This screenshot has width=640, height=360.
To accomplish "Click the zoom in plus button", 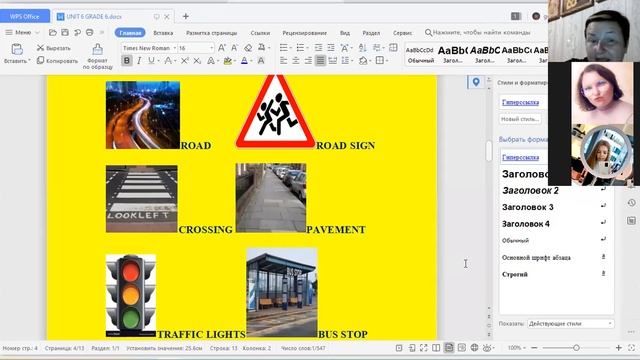I will point(619,348).
